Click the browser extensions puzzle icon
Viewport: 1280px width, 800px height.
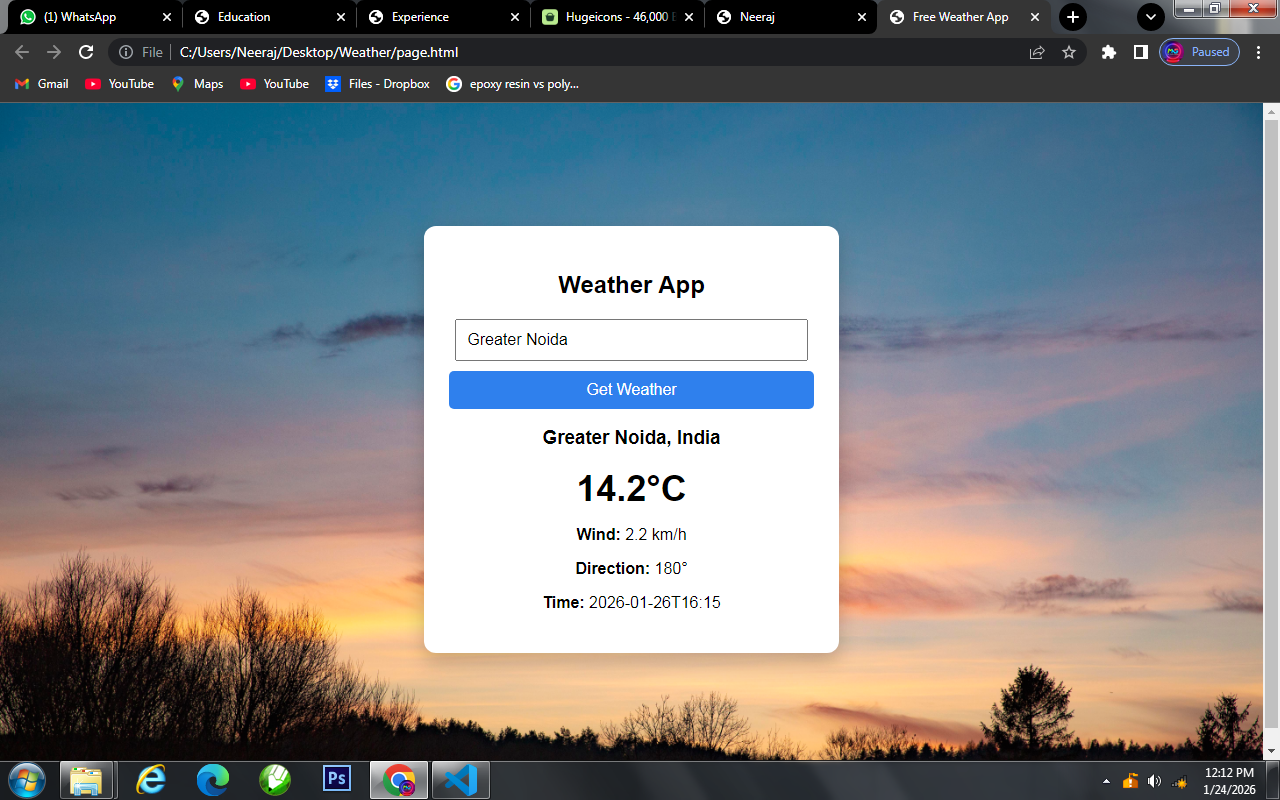[1108, 52]
